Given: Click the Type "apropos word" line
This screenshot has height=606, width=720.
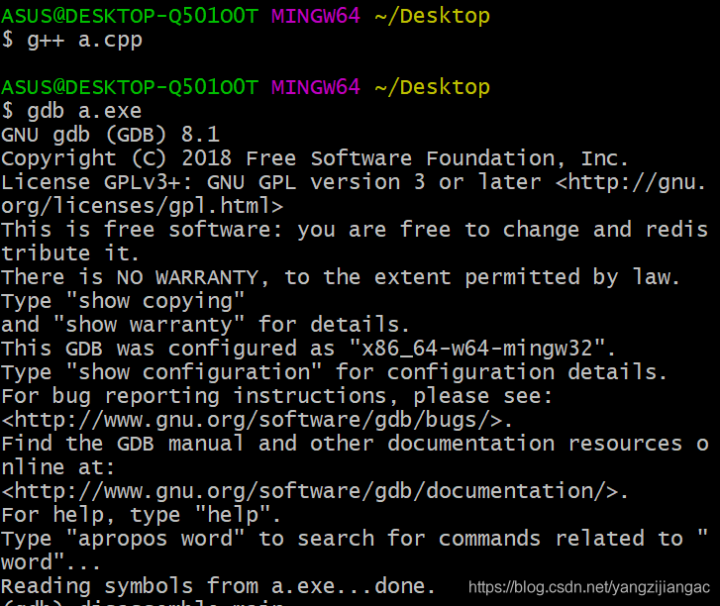Looking at the screenshot, I should pos(354,539).
